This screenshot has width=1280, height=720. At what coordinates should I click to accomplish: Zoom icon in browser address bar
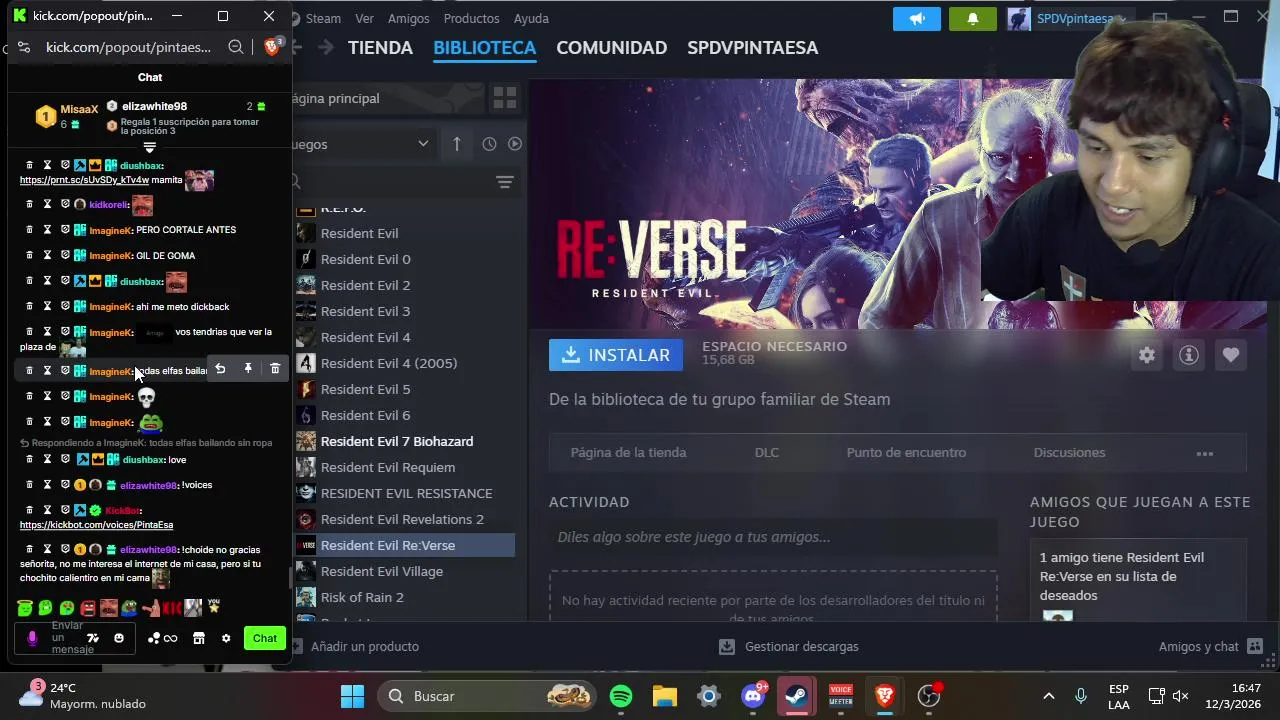(236, 47)
